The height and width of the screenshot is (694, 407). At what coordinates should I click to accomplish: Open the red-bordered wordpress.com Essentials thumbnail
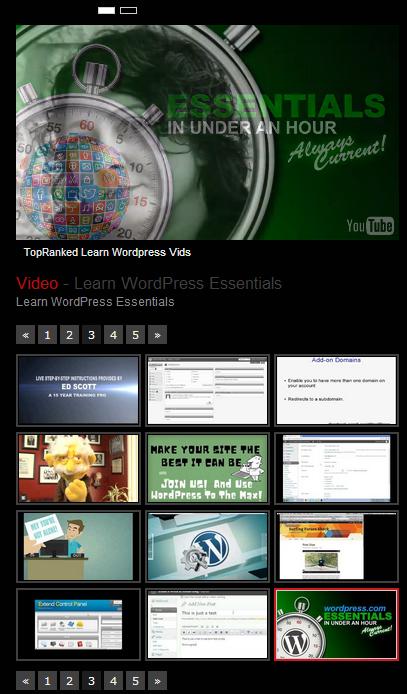coord(336,625)
